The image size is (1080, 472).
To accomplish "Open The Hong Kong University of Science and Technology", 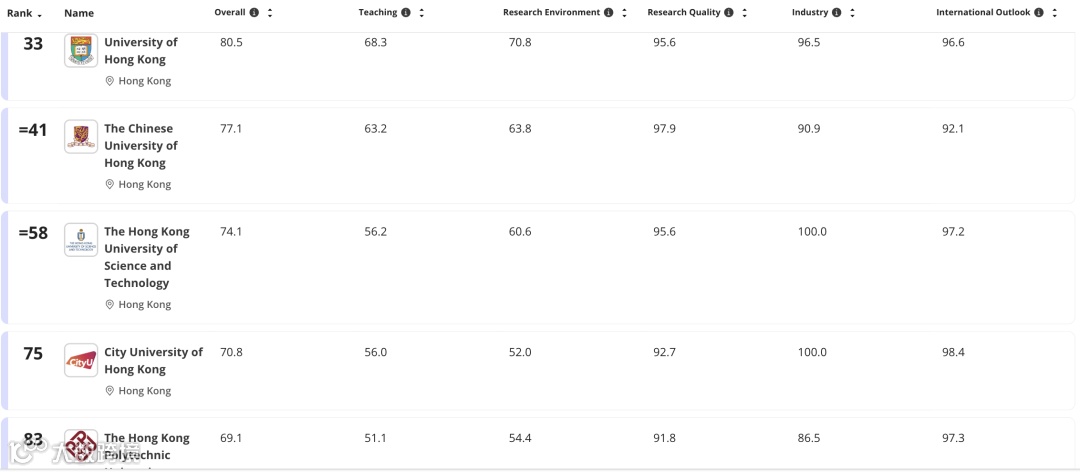I will click(147, 257).
